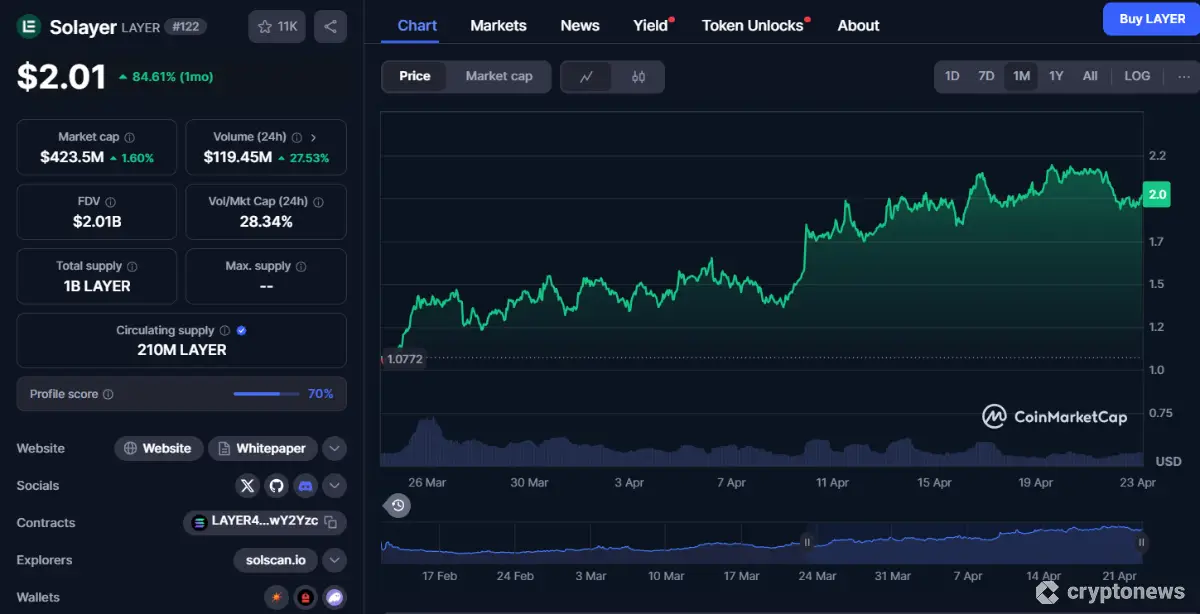Expand the Explorers dropdown chevron

[335, 560]
